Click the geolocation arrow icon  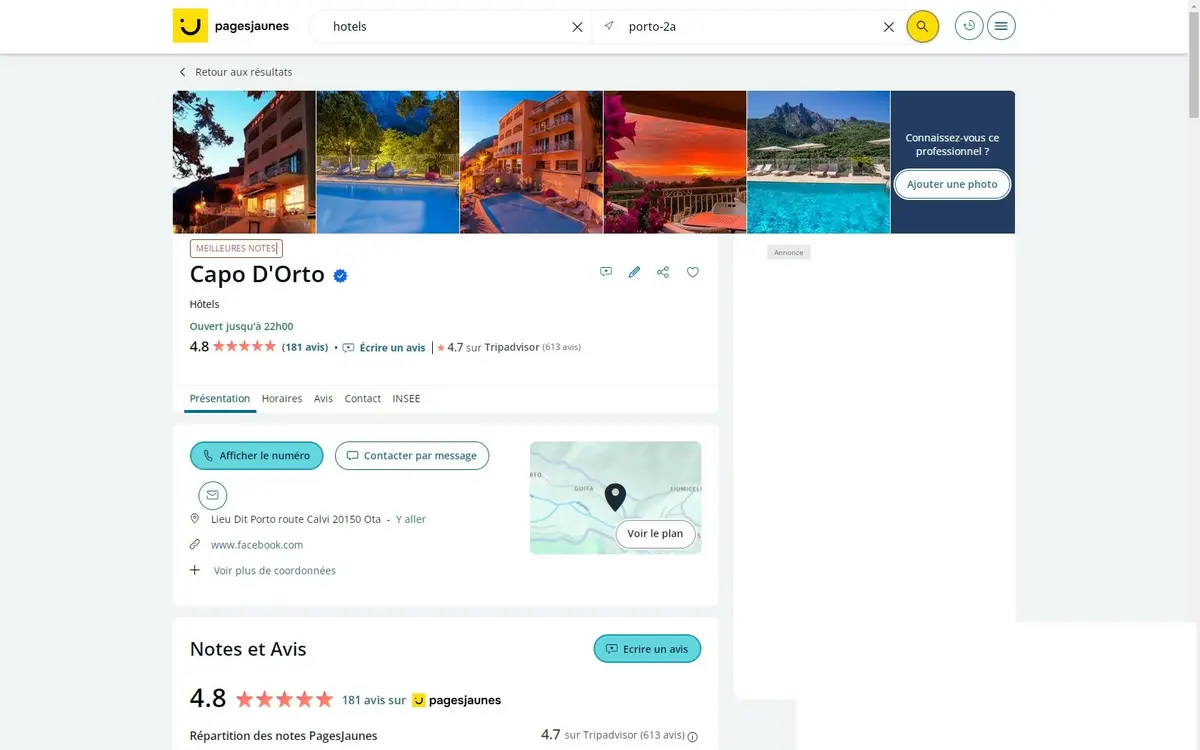pos(609,26)
